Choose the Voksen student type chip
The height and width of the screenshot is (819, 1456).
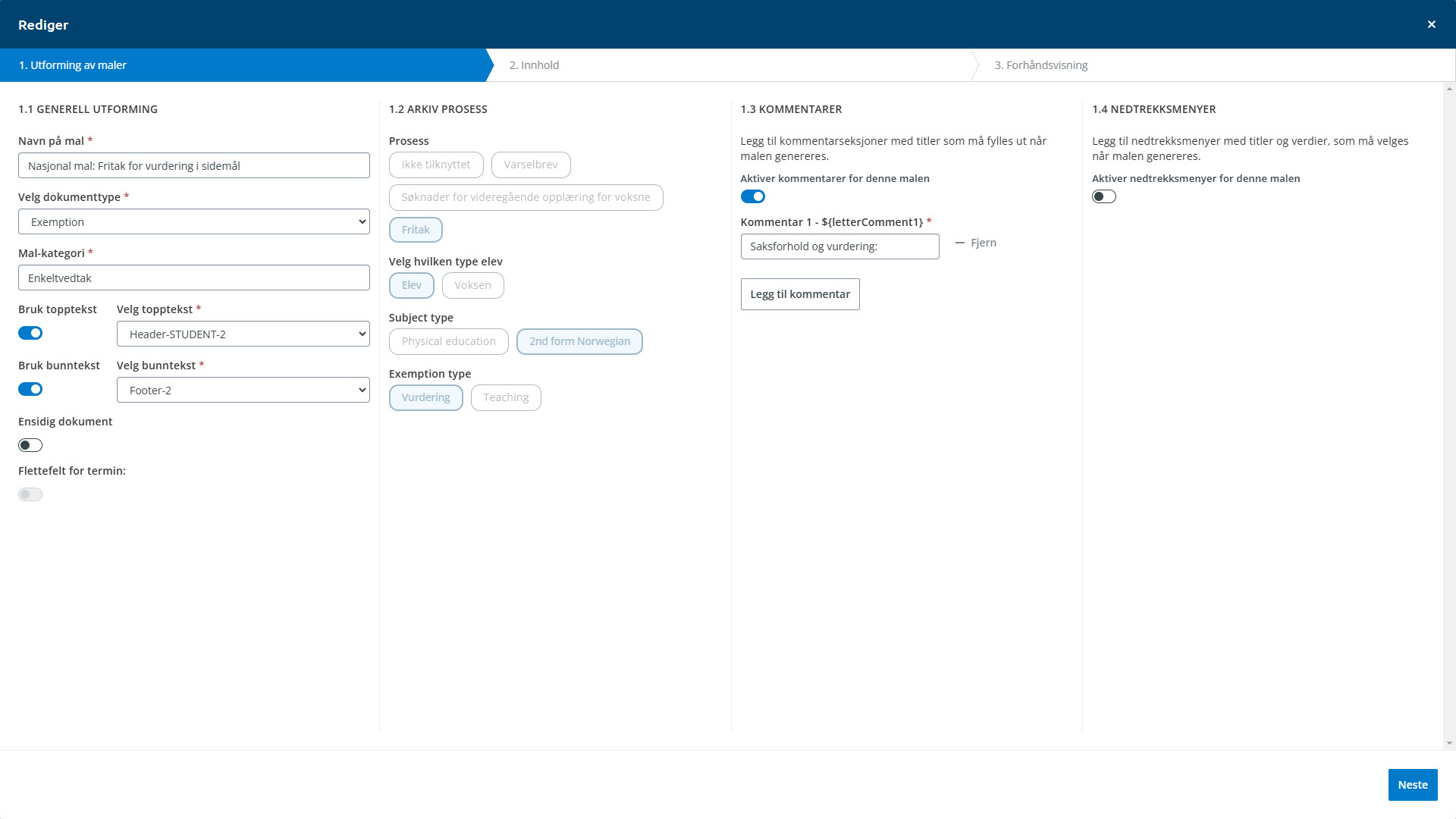pos(472,285)
